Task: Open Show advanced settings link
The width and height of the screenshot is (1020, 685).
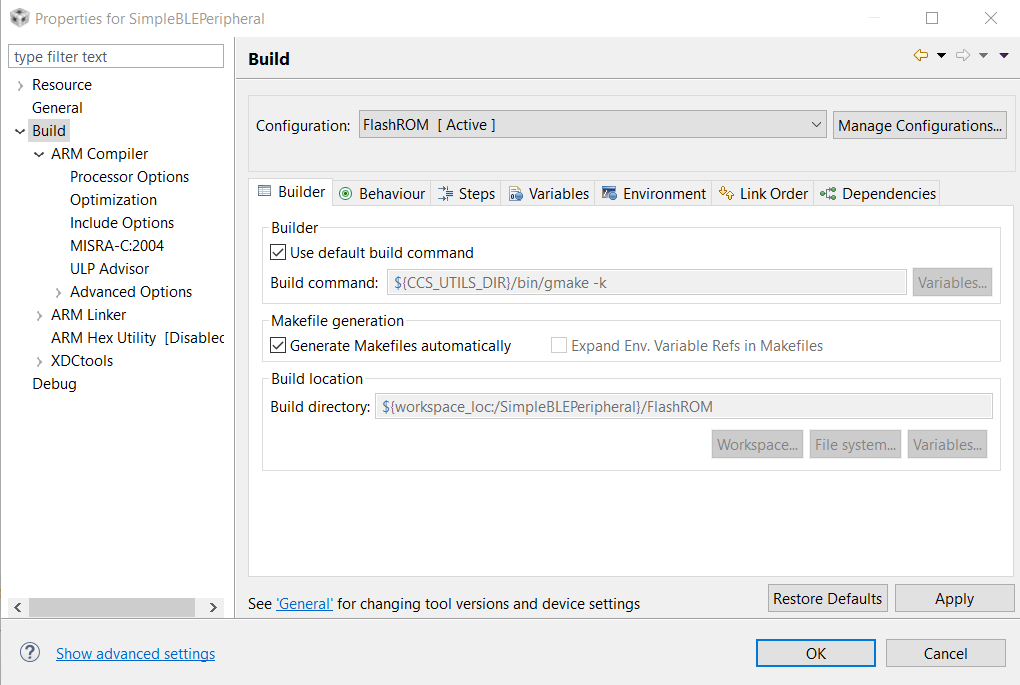Action: coord(135,654)
